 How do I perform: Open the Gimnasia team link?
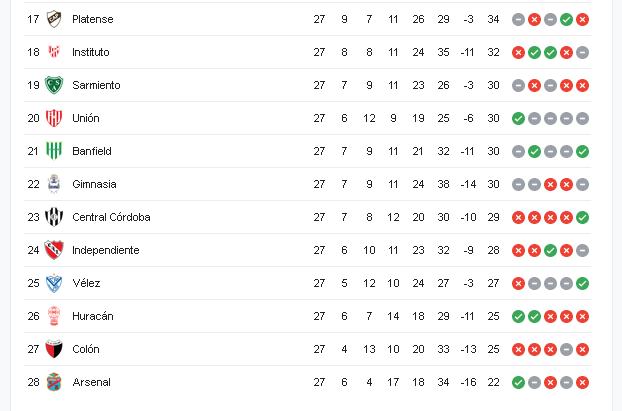(94, 184)
